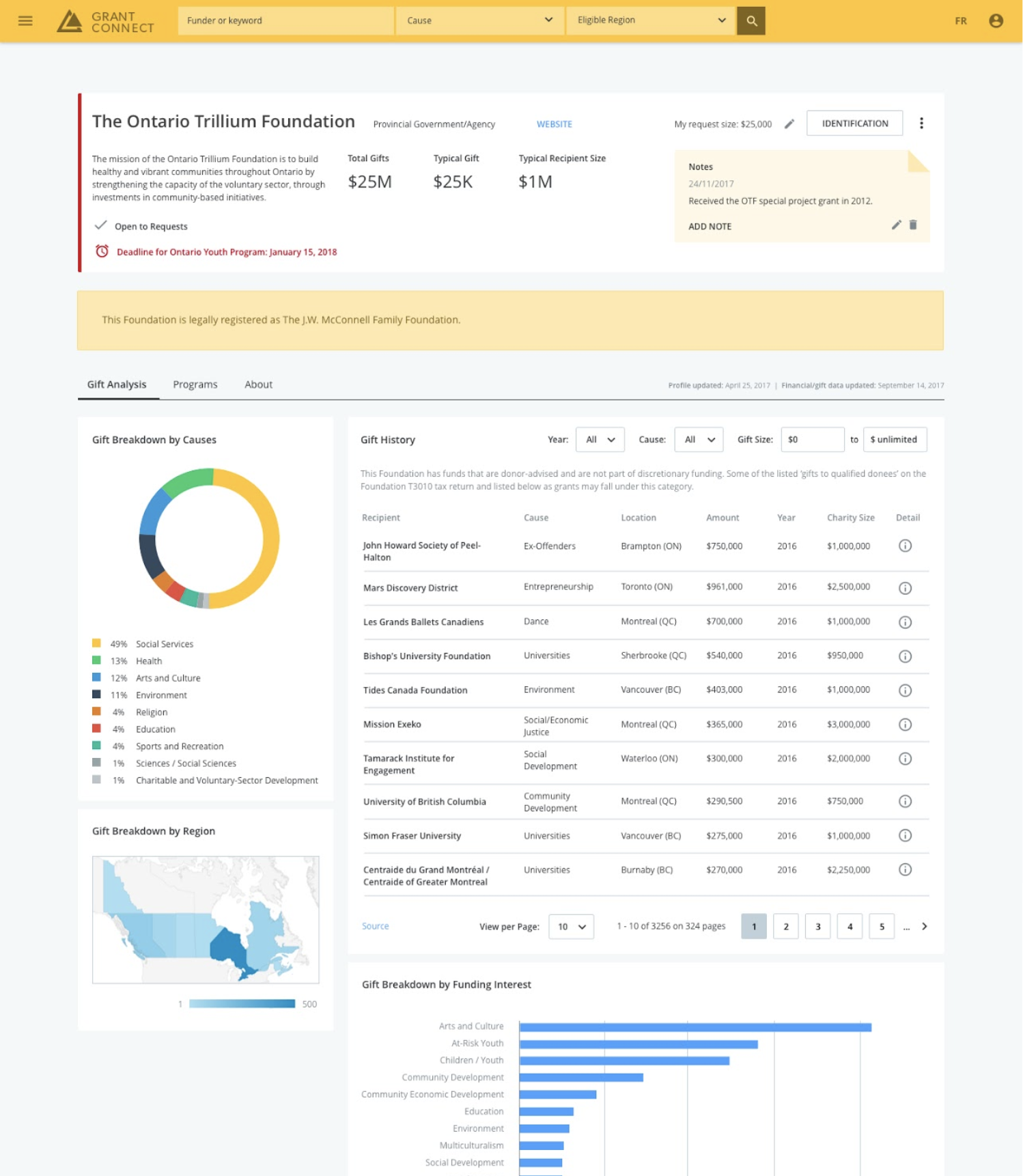
Task: Click the Health green legend swatch
Action: tap(96, 660)
